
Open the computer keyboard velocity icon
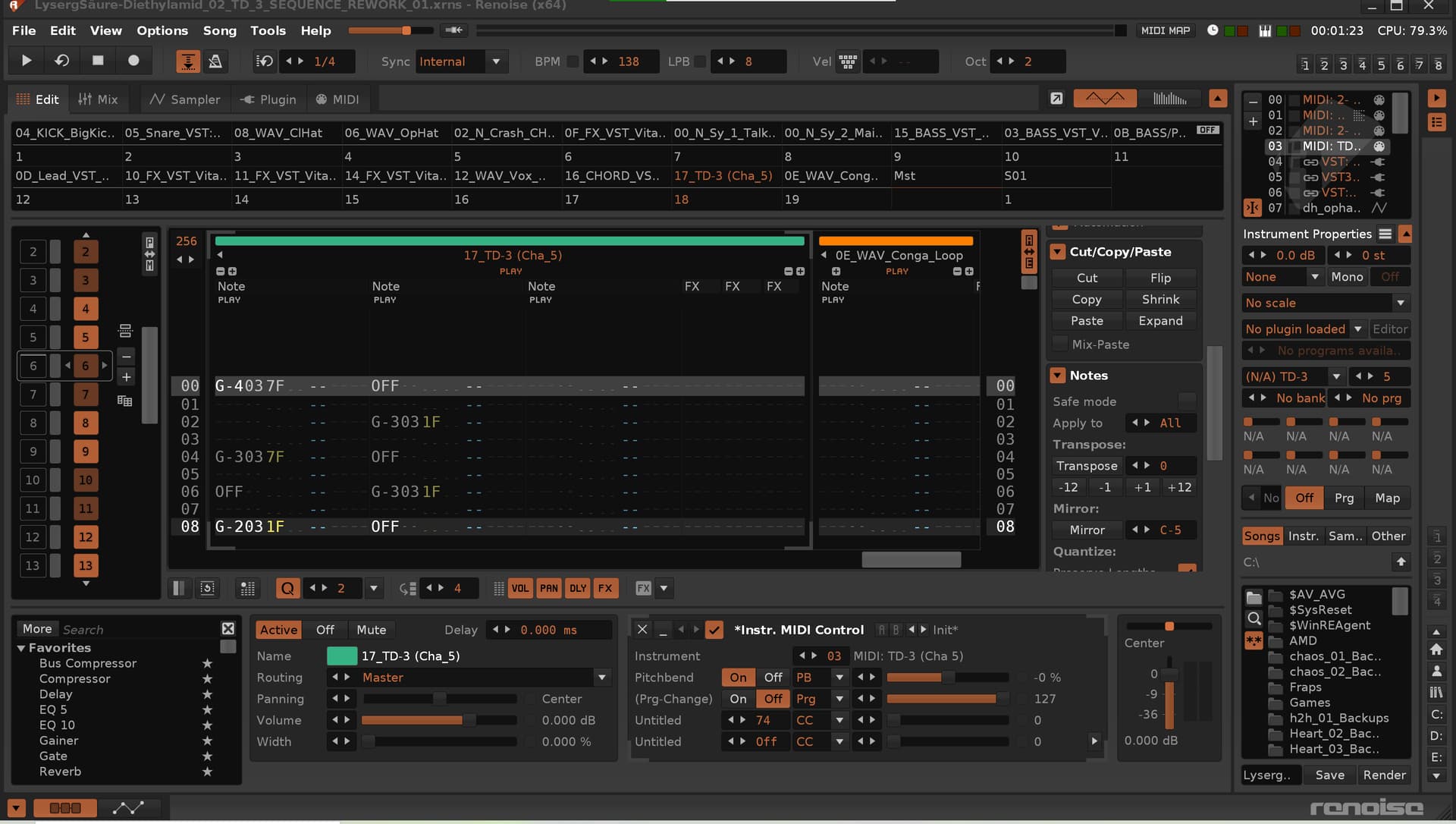pyautogui.click(x=848, y=61)
